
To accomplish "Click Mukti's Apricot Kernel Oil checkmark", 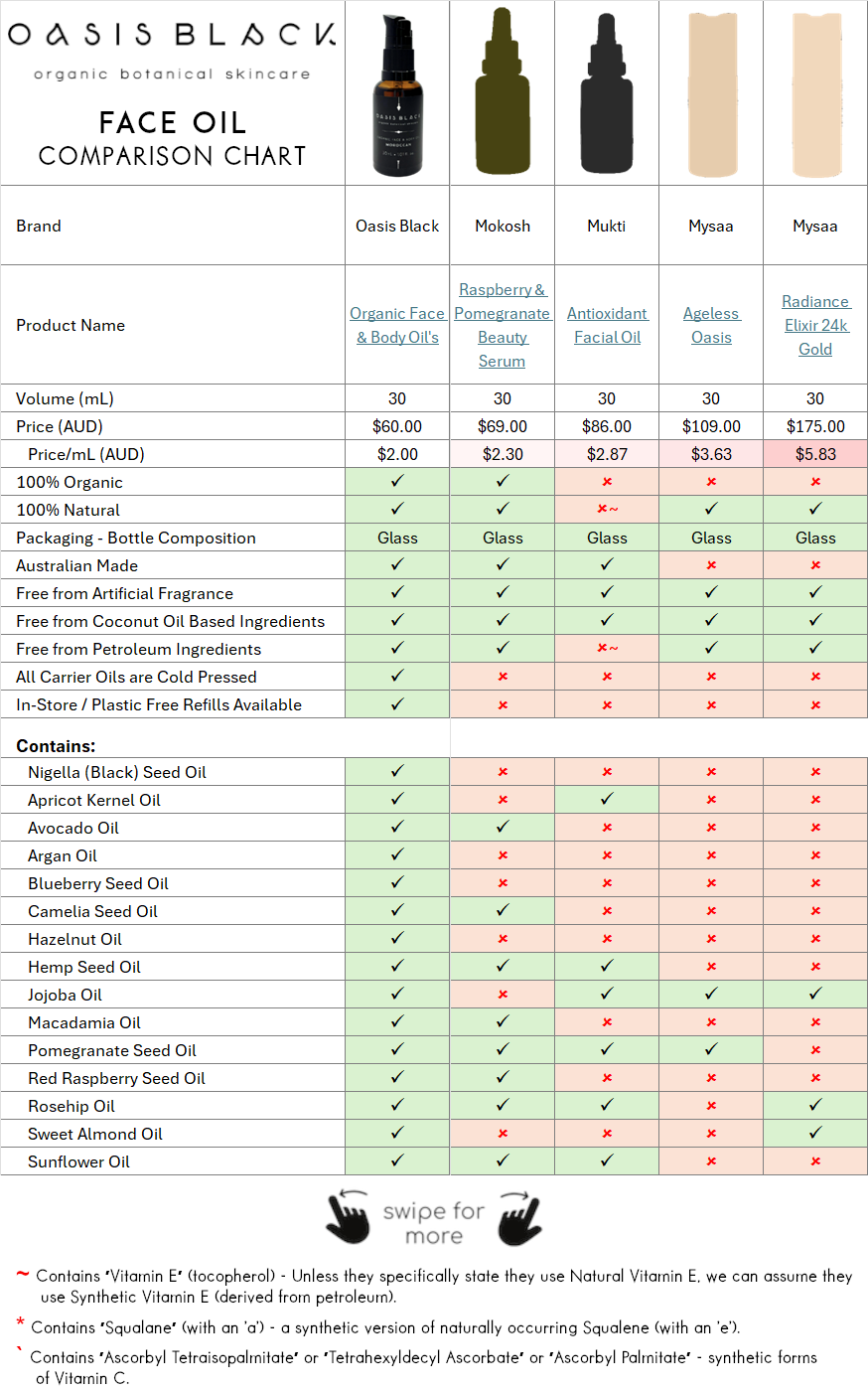I will pyautogui.click(x=607, y=800).
